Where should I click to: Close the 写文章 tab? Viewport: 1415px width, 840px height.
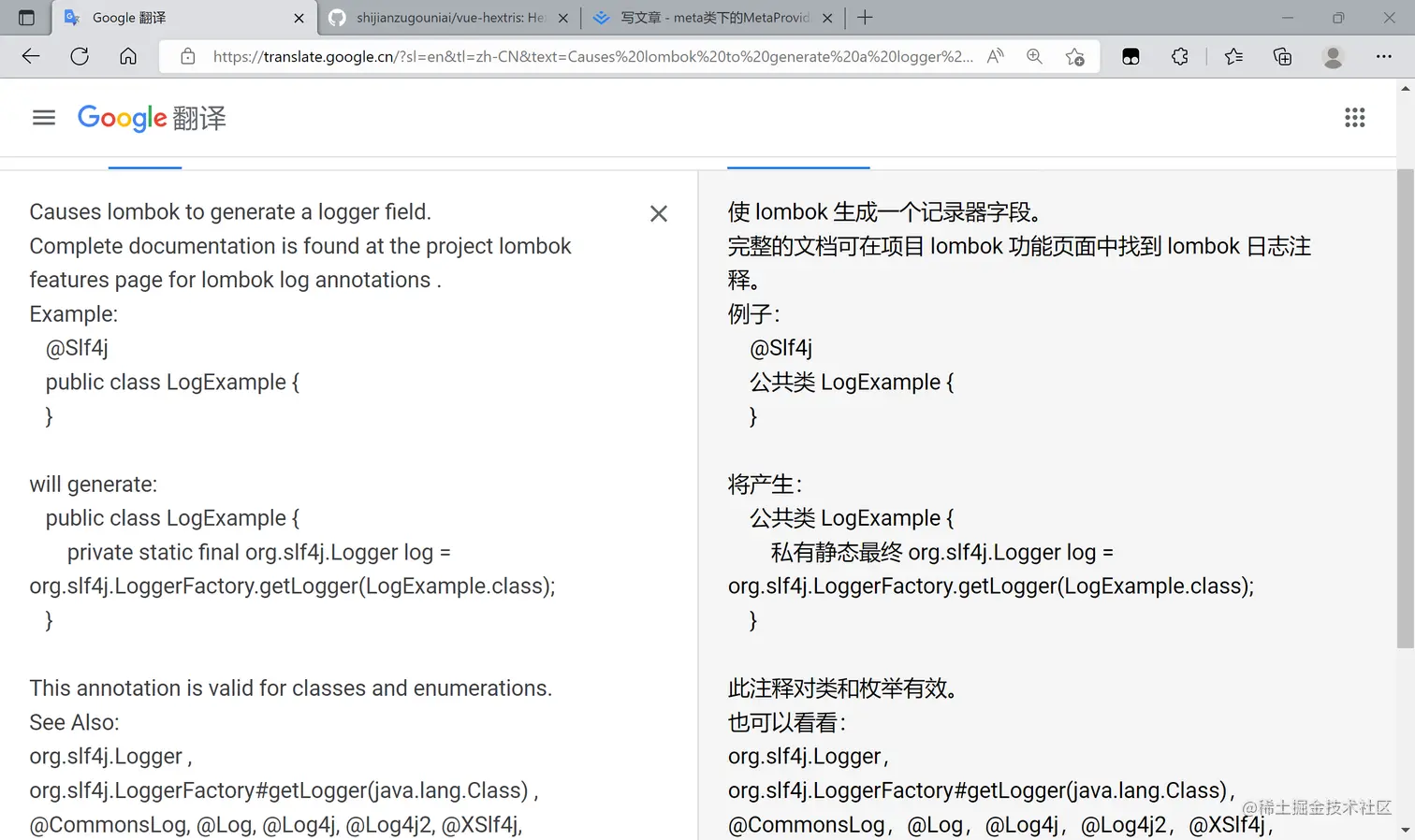(827, 18)
